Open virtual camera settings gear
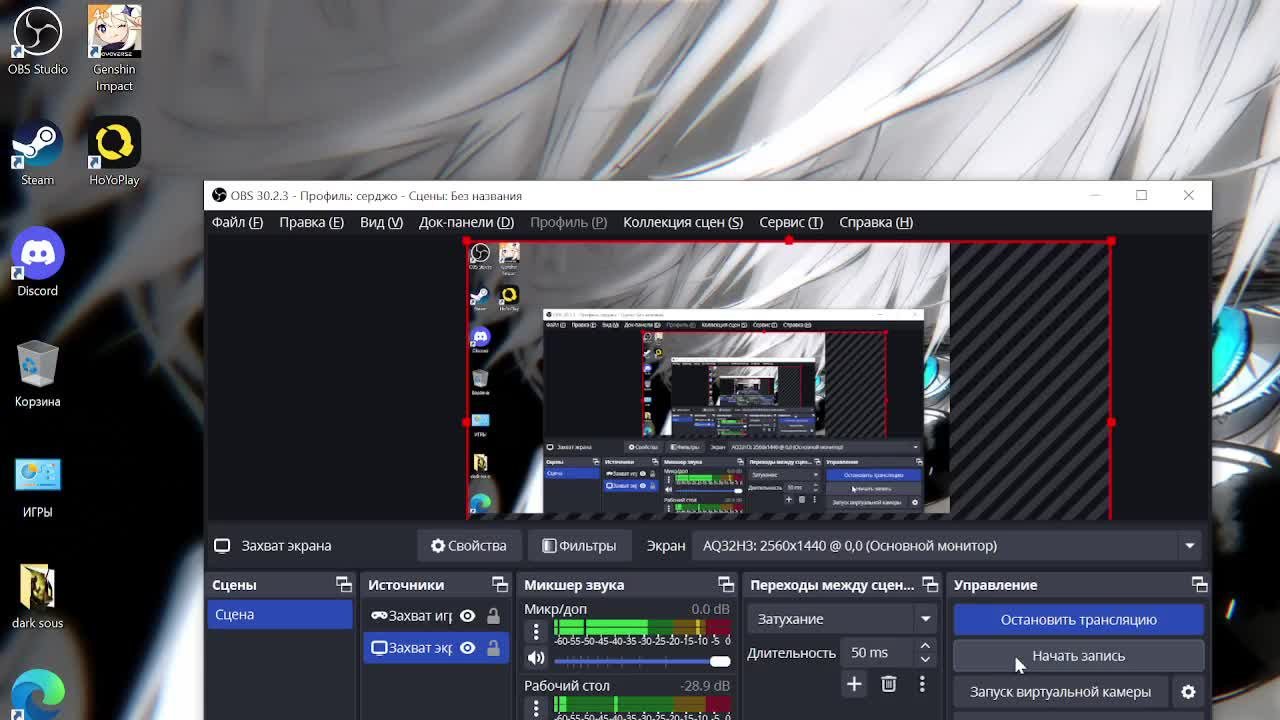 1188,692
